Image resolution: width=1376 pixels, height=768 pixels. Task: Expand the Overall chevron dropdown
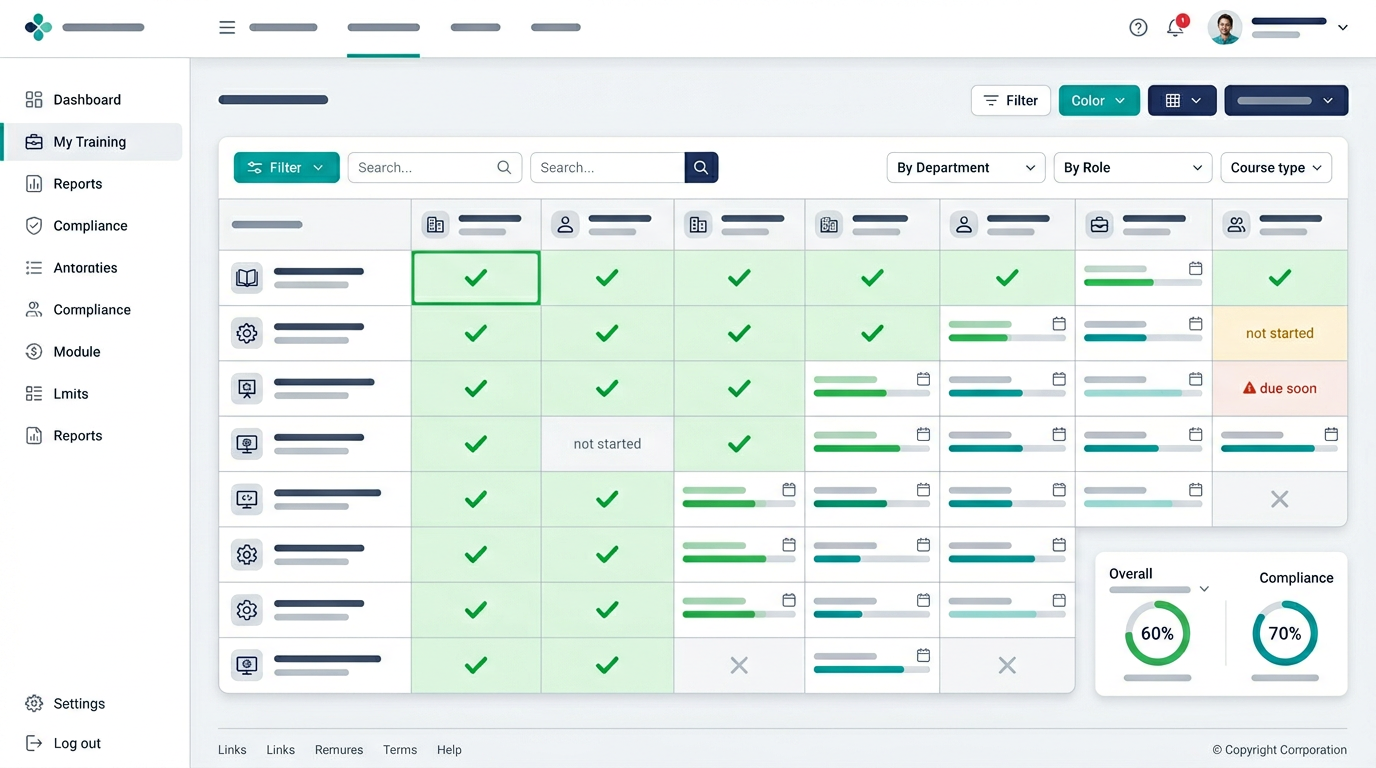(x=1204, y=590)
